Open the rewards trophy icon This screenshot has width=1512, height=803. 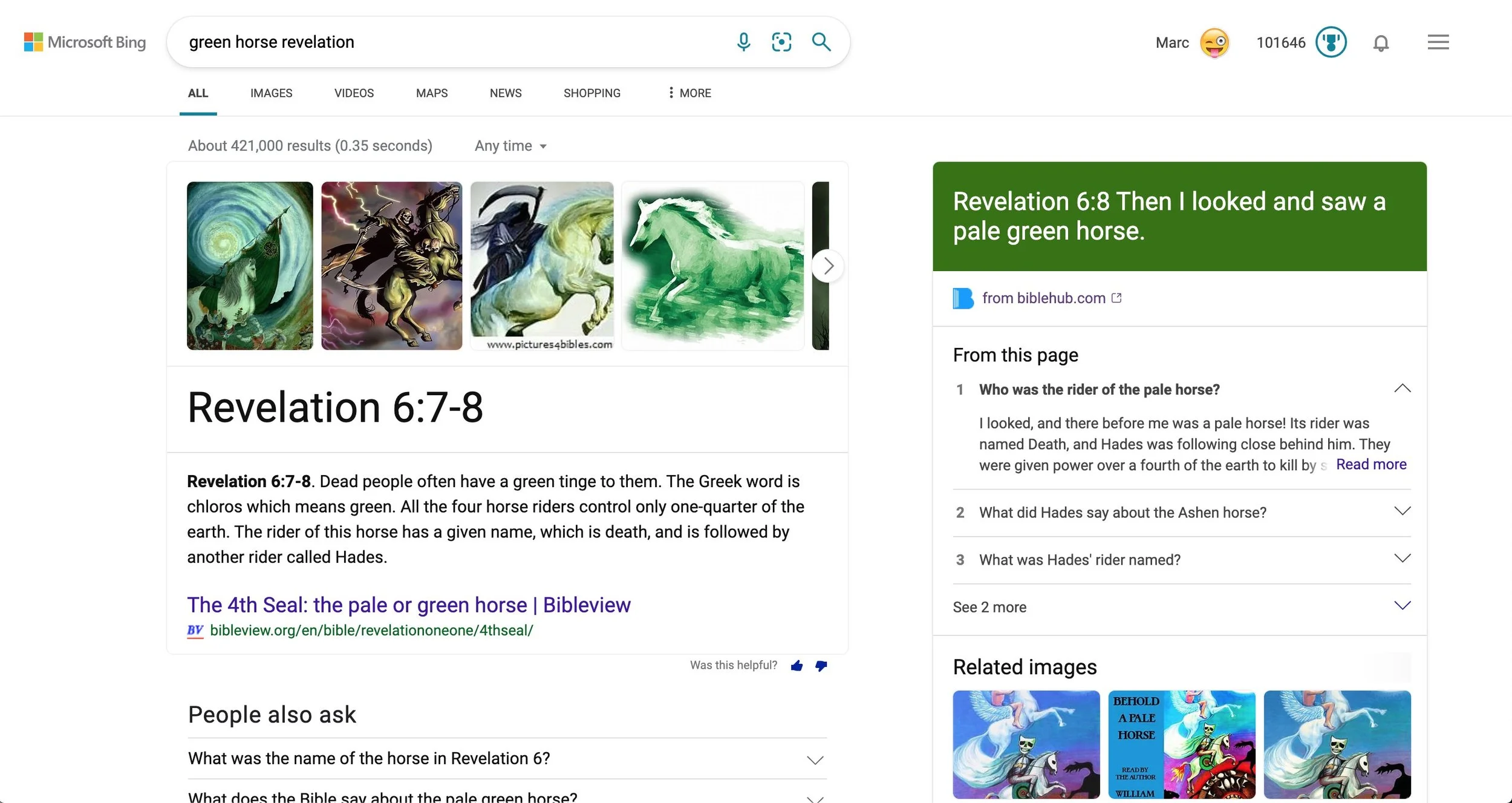[1331, 42]
